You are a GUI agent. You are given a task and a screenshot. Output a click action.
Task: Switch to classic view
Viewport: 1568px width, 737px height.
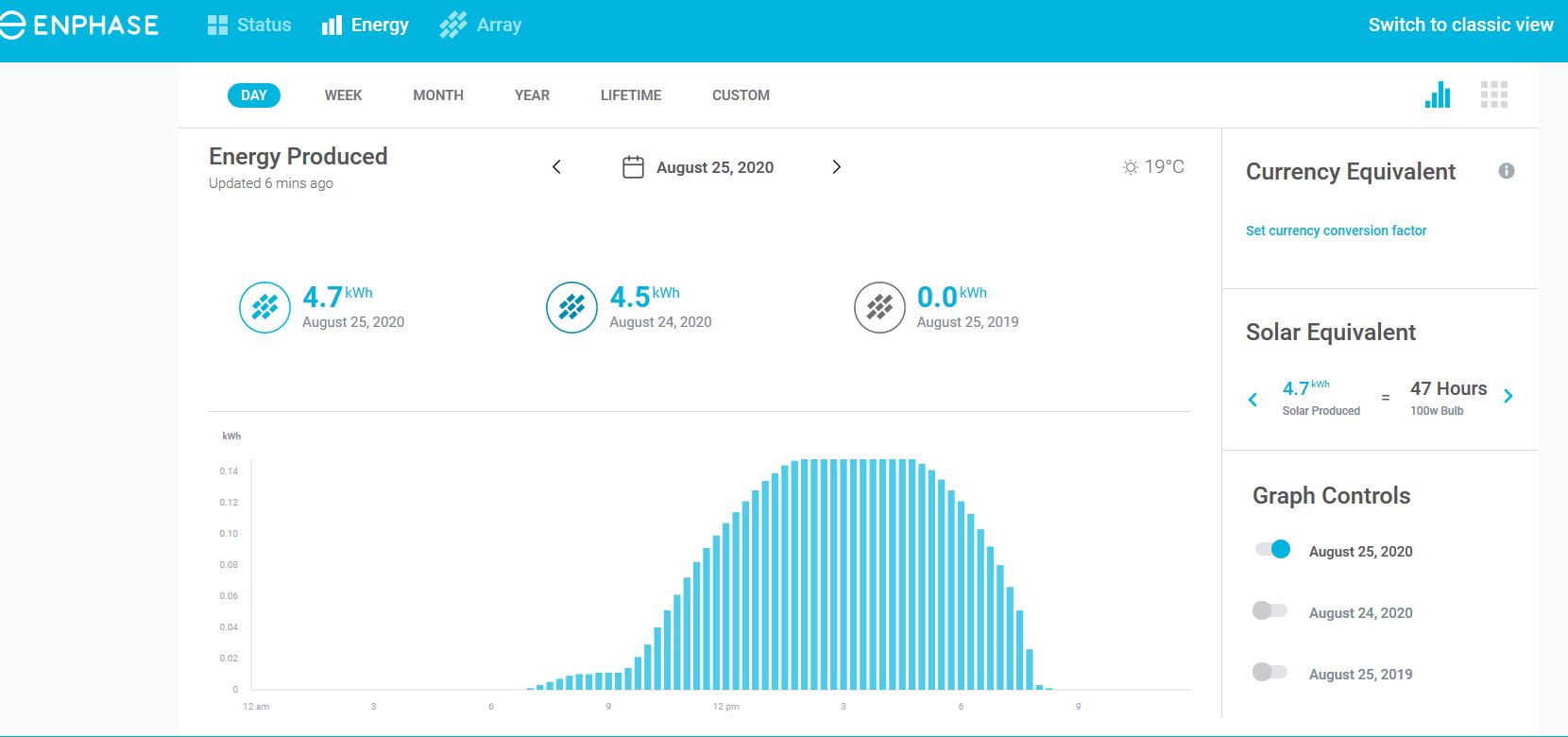1460,25
